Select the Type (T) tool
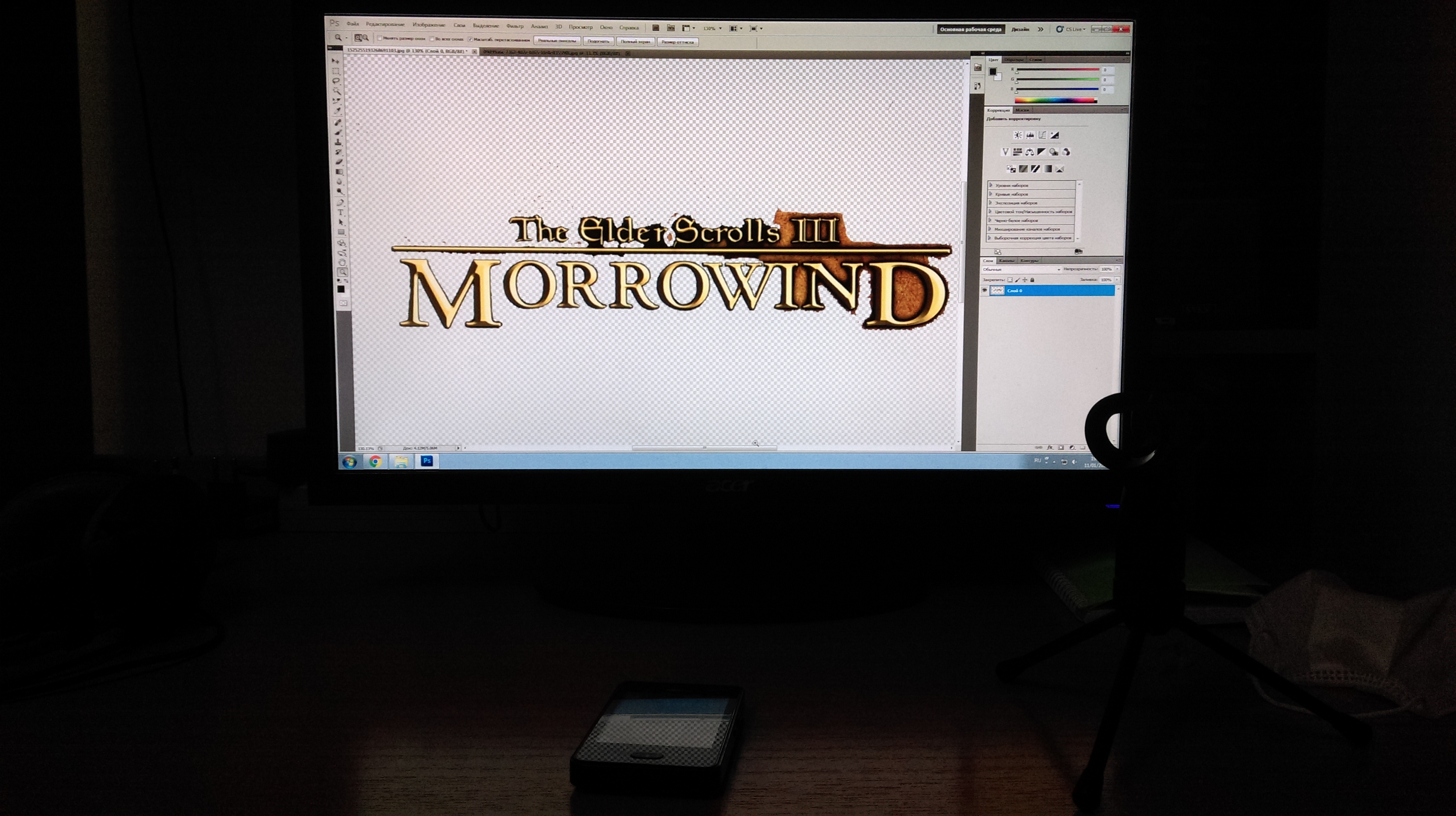This screenshot has height=816, width=1456. click(x=340, y=212)
